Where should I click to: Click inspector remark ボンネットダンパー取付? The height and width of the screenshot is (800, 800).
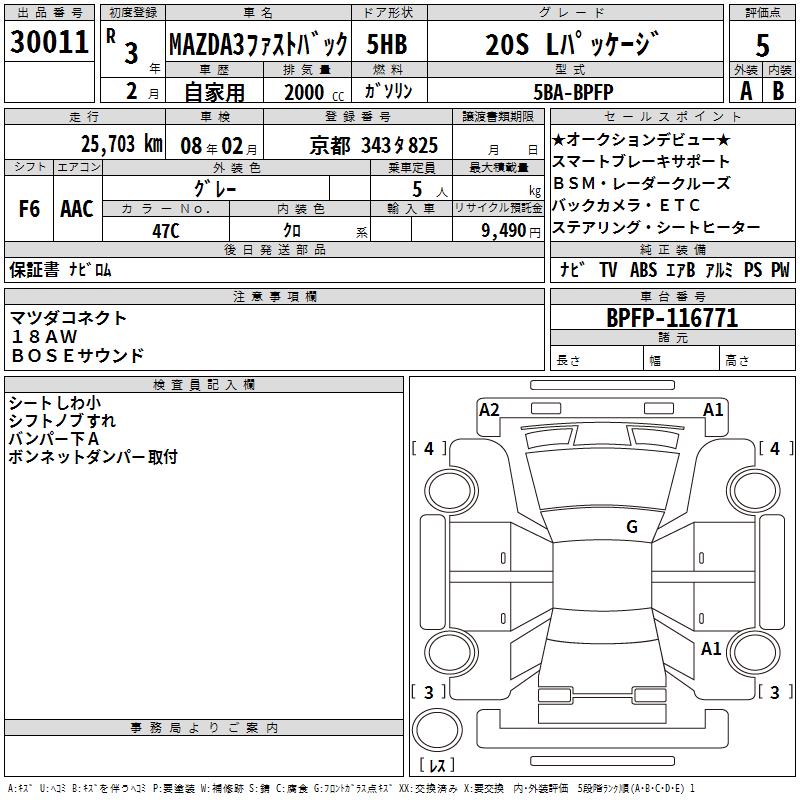93,457
